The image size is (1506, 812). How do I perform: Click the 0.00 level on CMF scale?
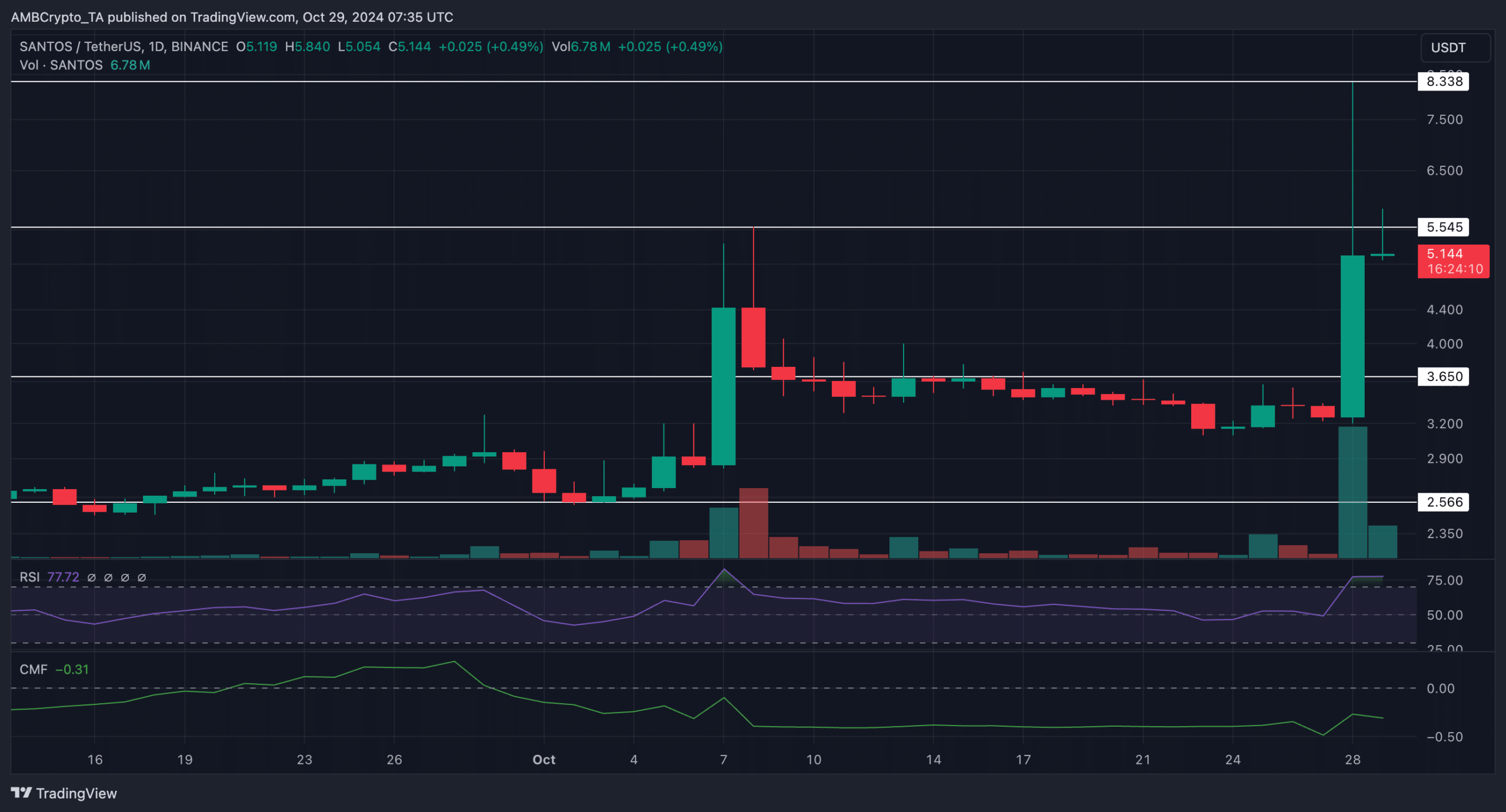(1441, 688)
